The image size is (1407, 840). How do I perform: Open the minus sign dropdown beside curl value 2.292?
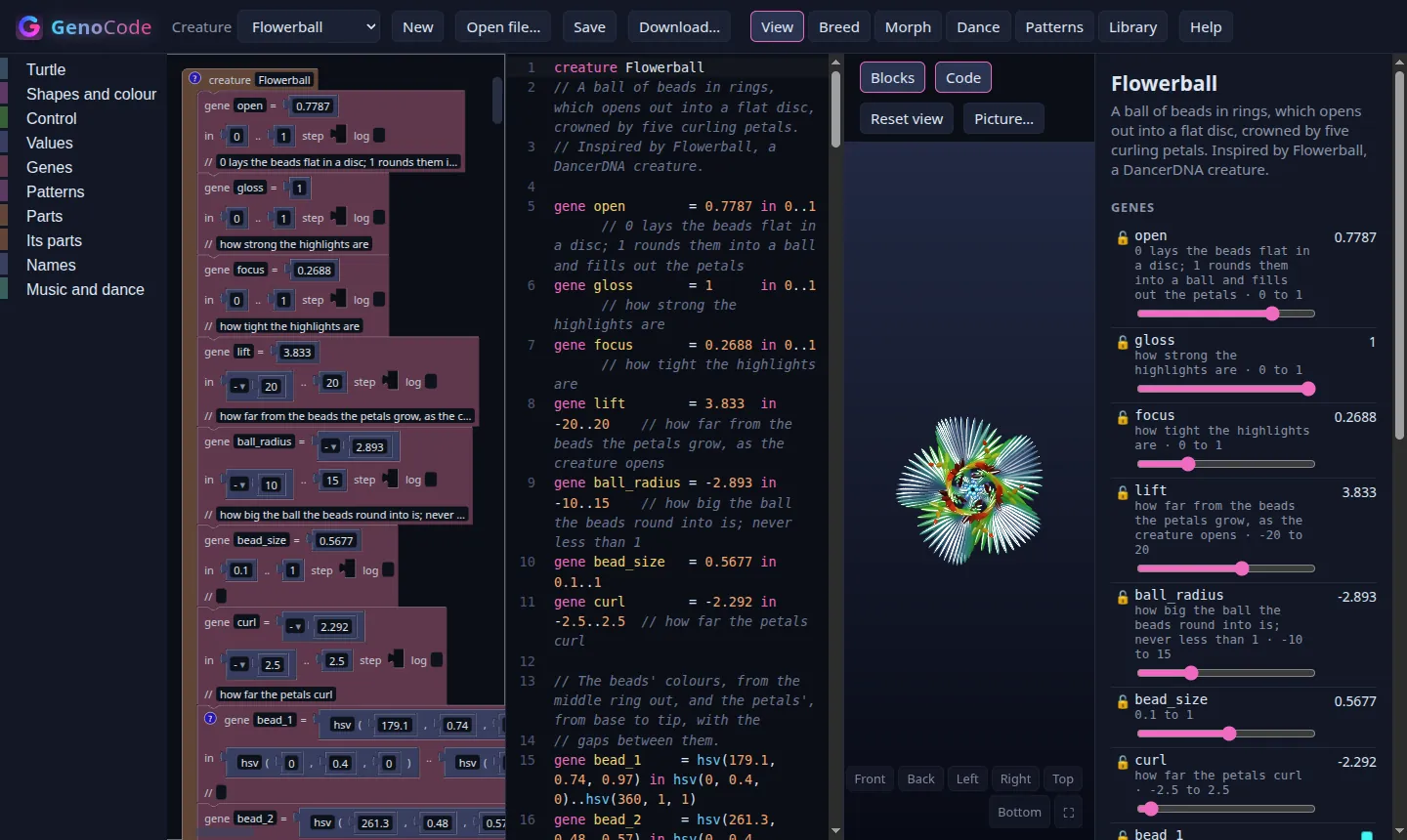tap(295, 626)
